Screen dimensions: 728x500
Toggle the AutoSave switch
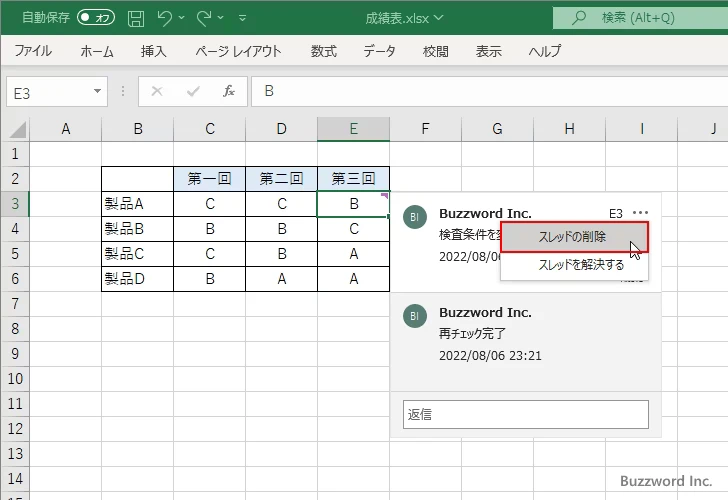[96, 17]
